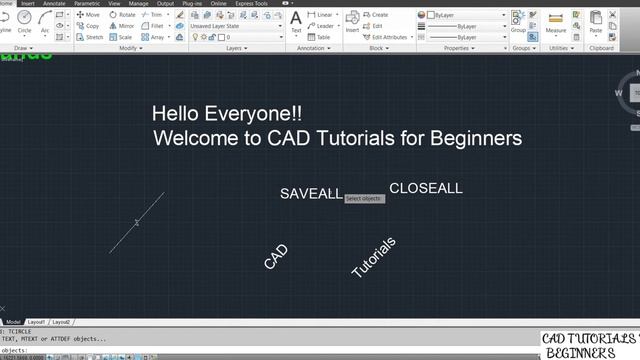Viewport: 640px width, 360px height.
Task: Insert a Table annotation
Action: [319, 37]
